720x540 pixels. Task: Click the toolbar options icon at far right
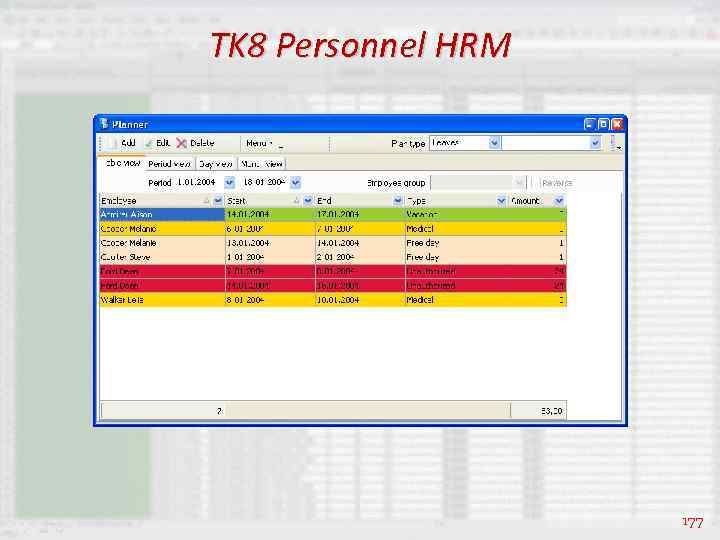(x=615, y=143)
